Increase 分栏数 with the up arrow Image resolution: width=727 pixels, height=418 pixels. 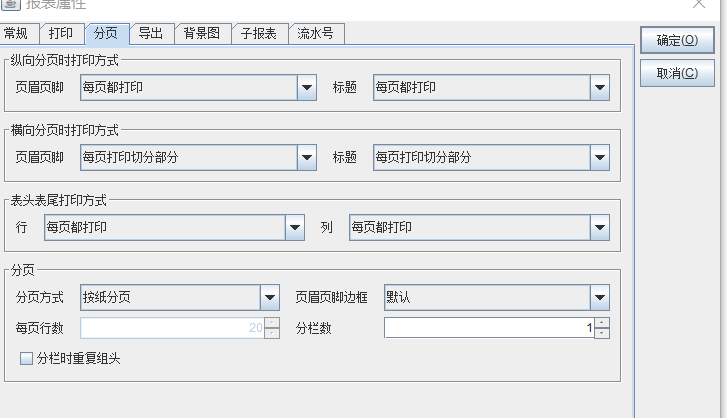pos(602,322)
